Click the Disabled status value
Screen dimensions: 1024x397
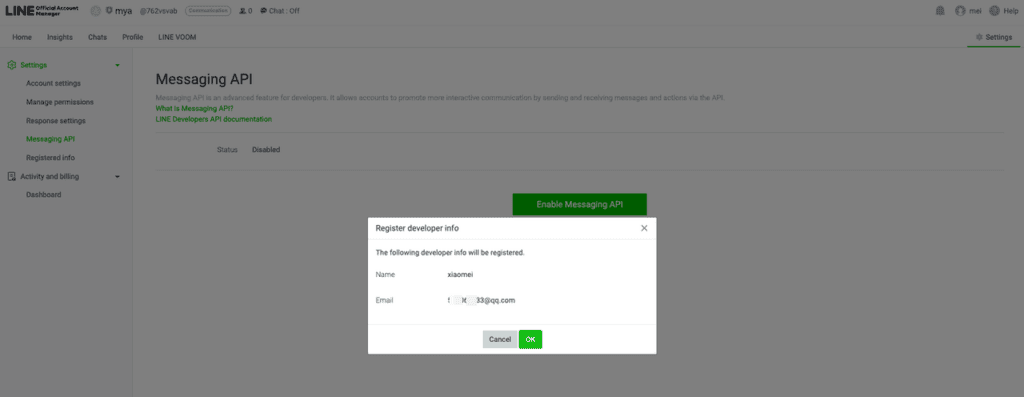click(x=266, y=150)
